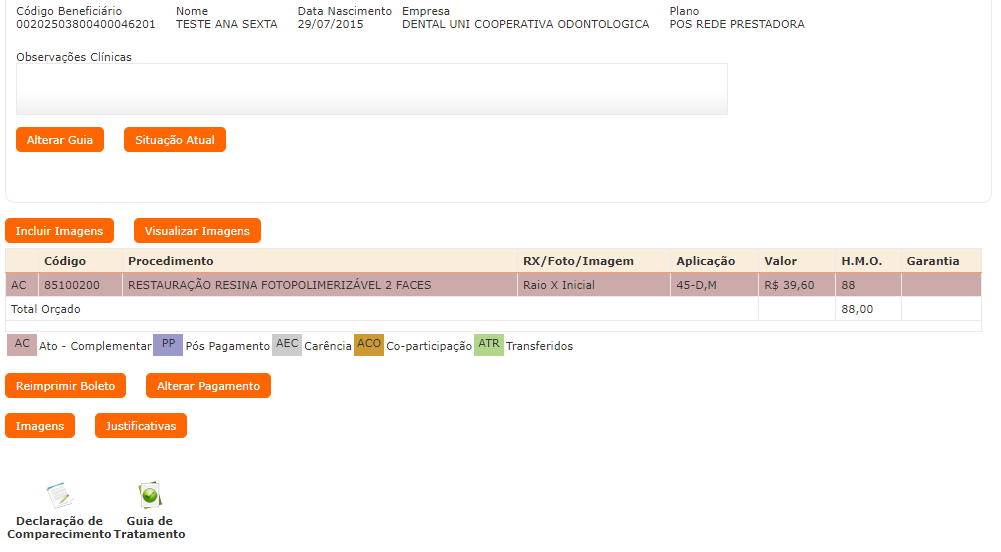Click the AC legend color swatch
The height and width of the screenshot is (552, 1001).
coord(22,345)
